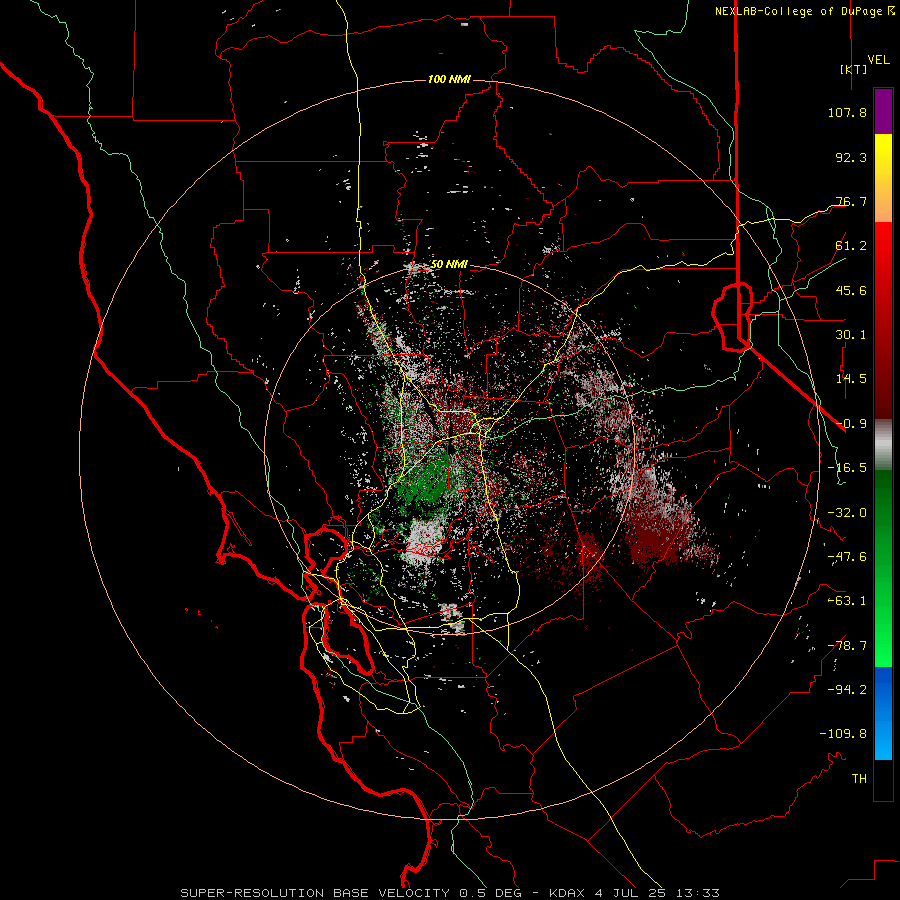This screenshot has width=900, height=900.
Task: Click the 107.8 velocity scale value
Action: tap(847, 112)
